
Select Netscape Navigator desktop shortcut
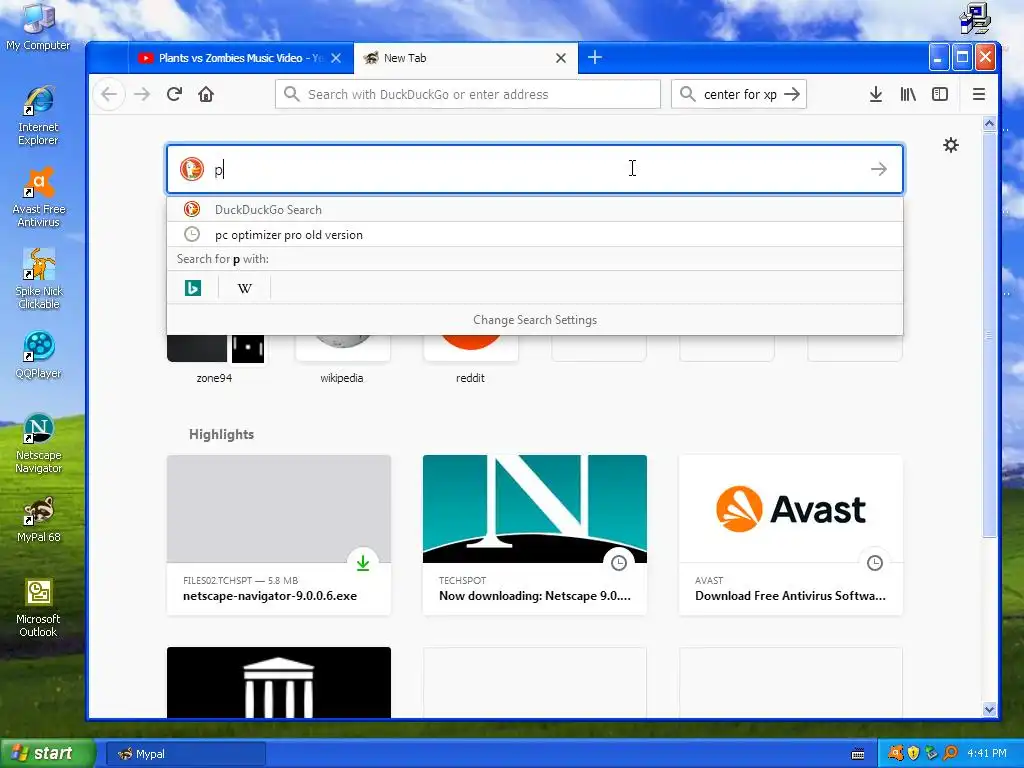[38, 444]
